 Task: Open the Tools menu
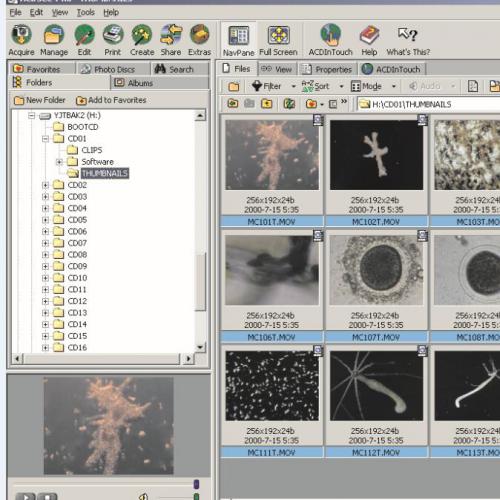click(x=86, y=13)
